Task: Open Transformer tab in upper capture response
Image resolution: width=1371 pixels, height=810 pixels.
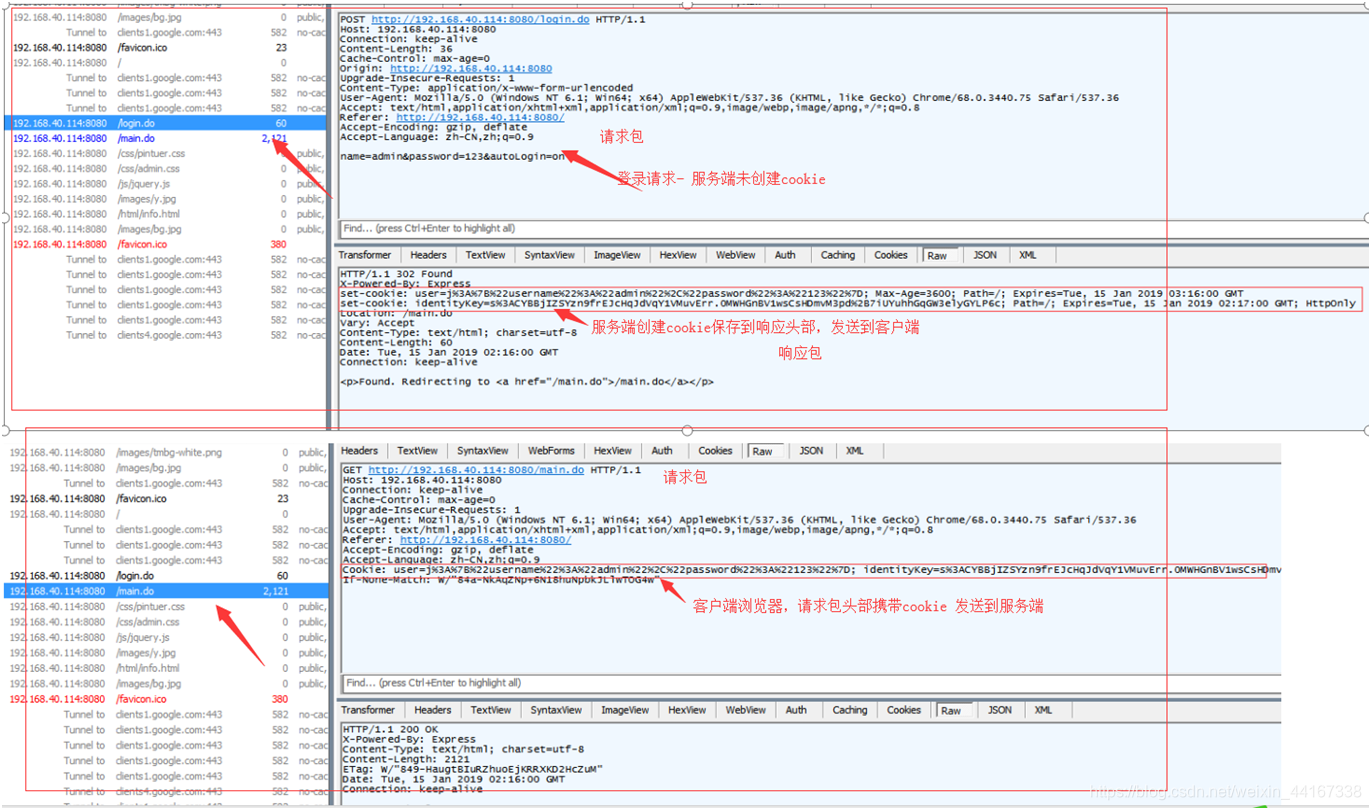Action: (364, 255)
